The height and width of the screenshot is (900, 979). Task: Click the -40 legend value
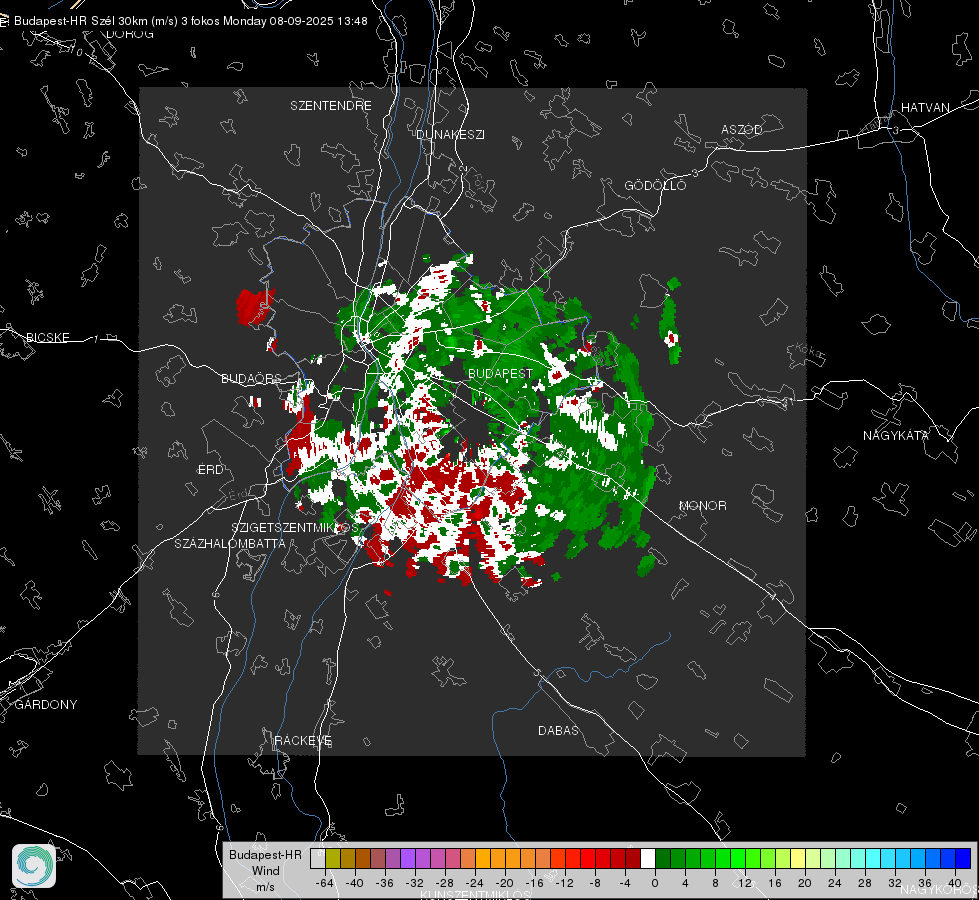355,883
